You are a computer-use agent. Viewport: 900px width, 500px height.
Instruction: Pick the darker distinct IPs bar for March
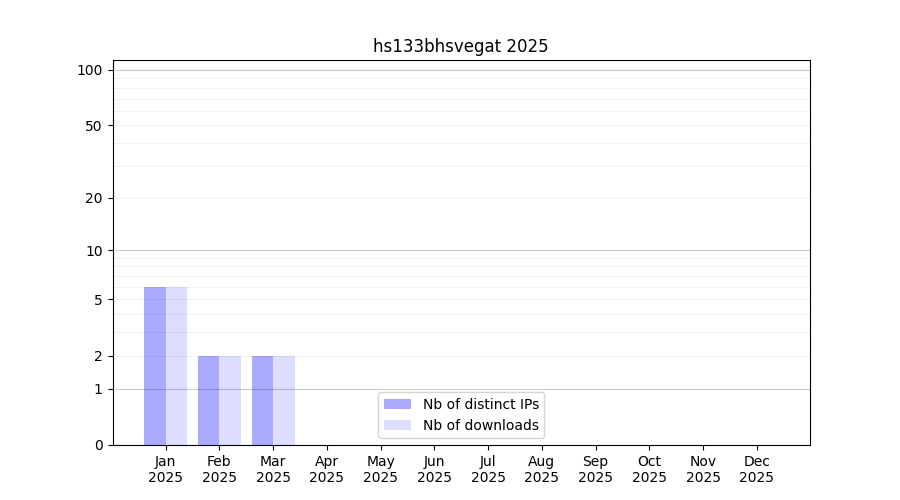click(262, 400)
